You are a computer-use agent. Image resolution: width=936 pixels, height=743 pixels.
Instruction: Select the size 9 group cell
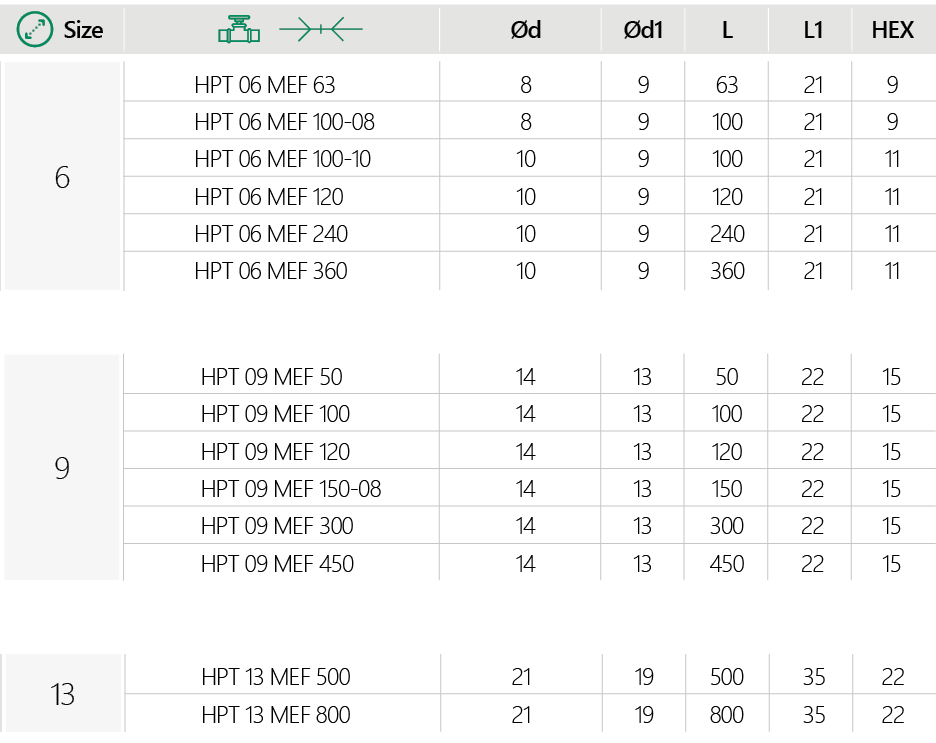62,468
